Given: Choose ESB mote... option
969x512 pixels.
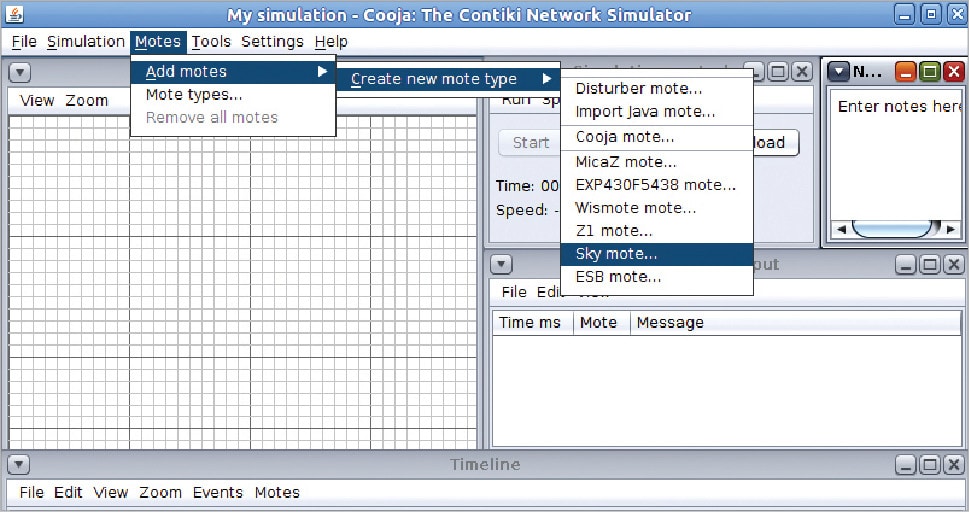Looking at the screenshot, I should tap(657, 277).
